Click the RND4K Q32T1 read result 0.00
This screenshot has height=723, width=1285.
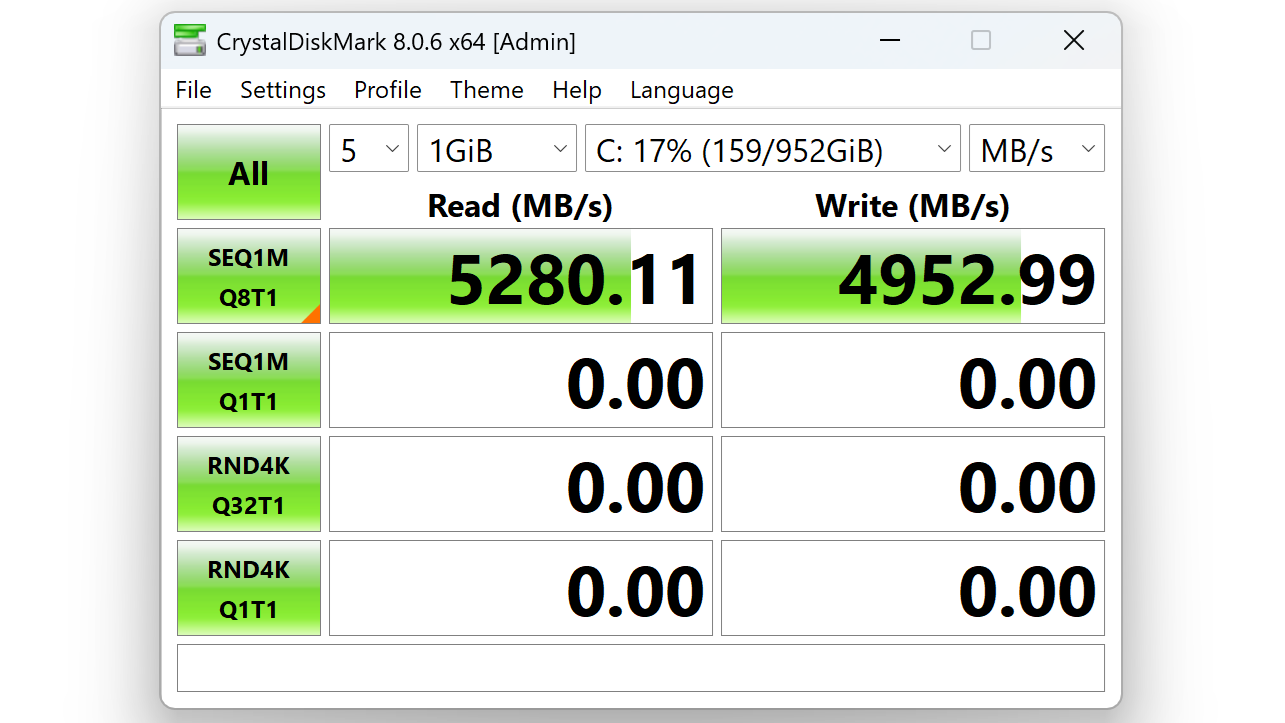(521, 484)
